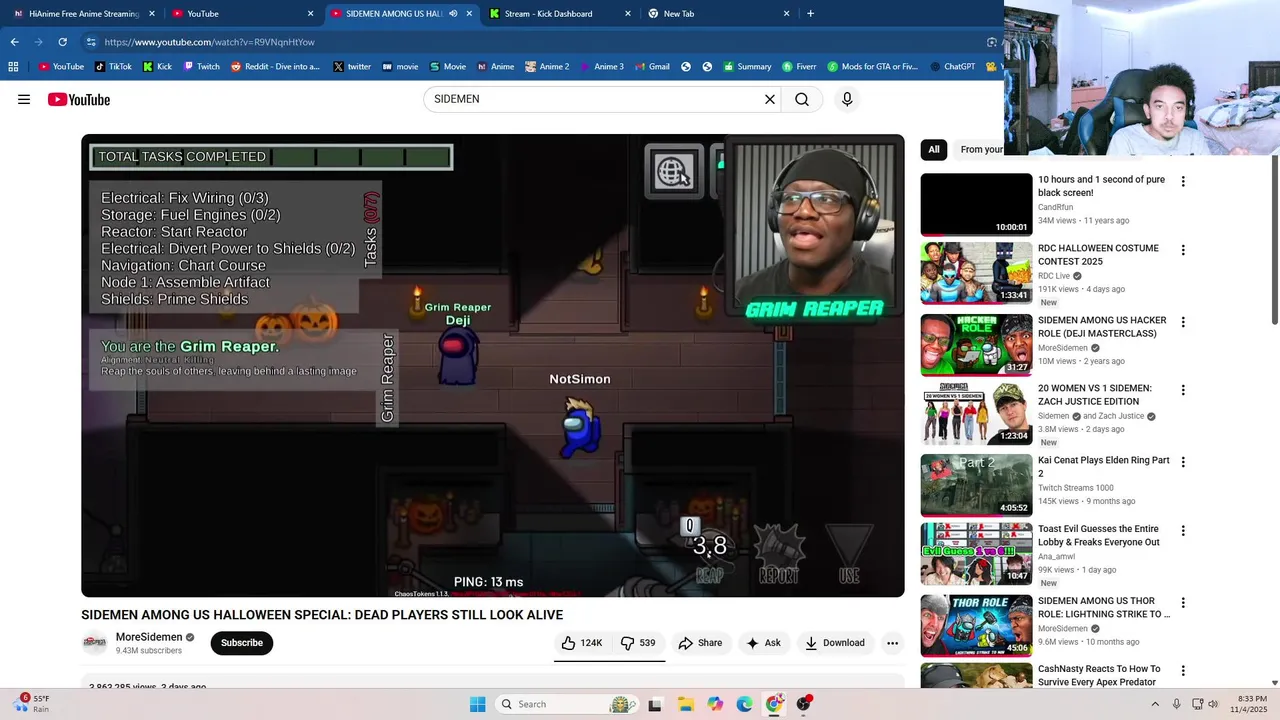Open MoreSidemen channel avatar

[95, 643]
